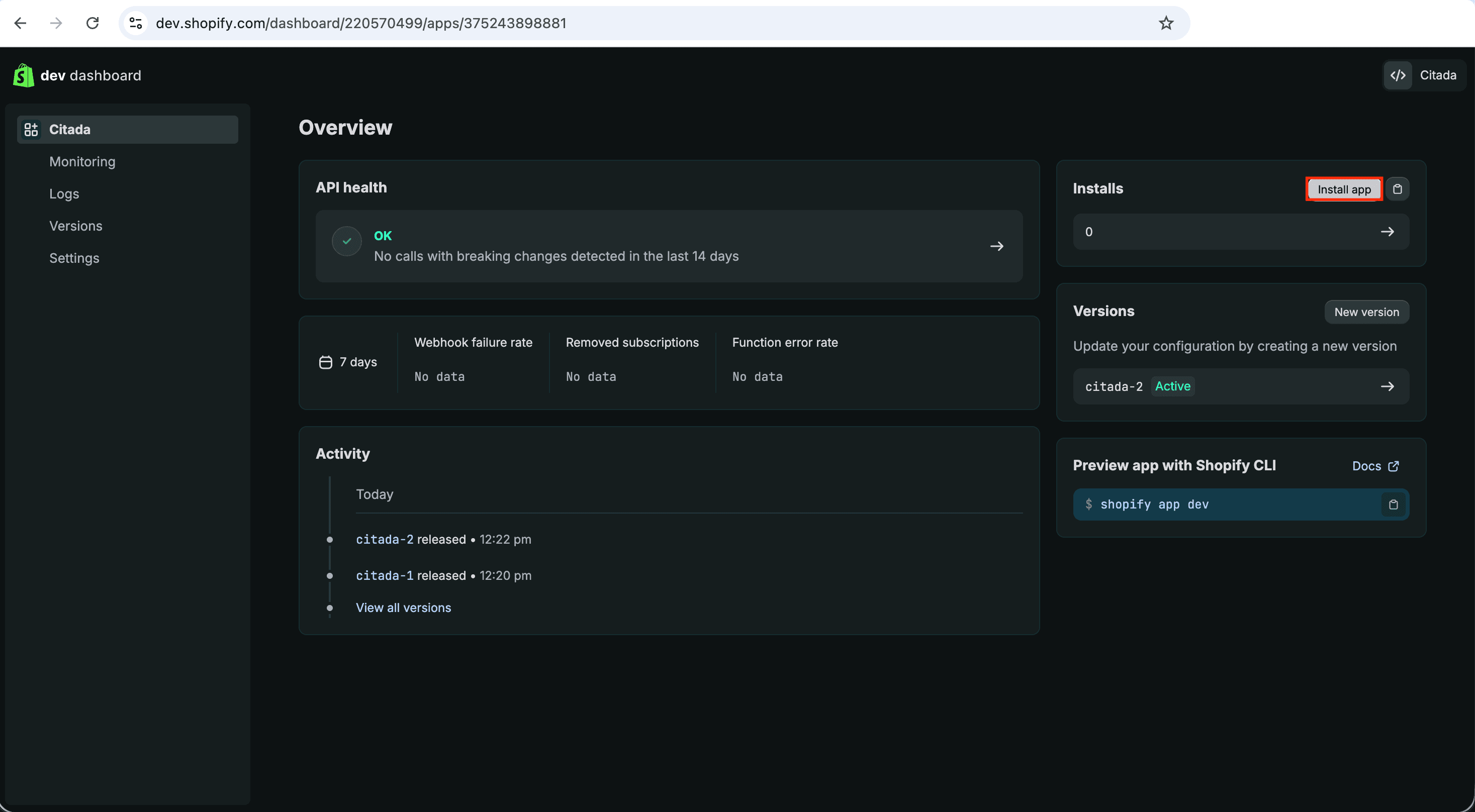Click the Install app button

(x=1344, y=189)
